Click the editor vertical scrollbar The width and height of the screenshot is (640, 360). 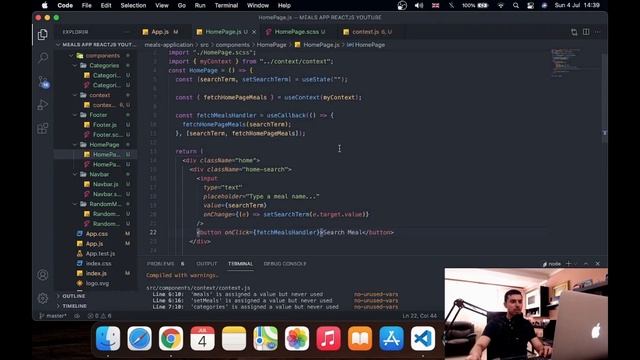[x=604, y=98]
